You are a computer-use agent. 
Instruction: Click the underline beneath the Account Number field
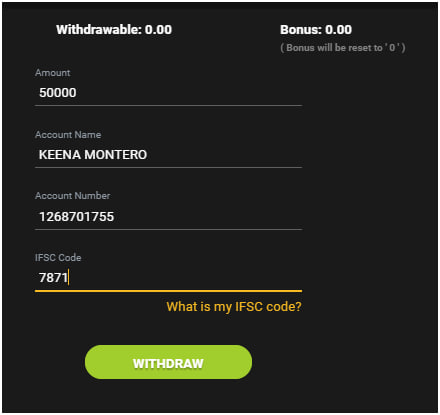168,229
